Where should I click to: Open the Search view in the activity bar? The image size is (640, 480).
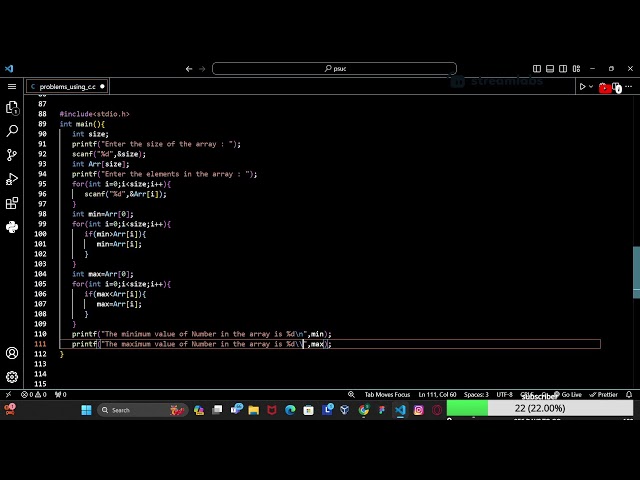[x=12, y=131]
